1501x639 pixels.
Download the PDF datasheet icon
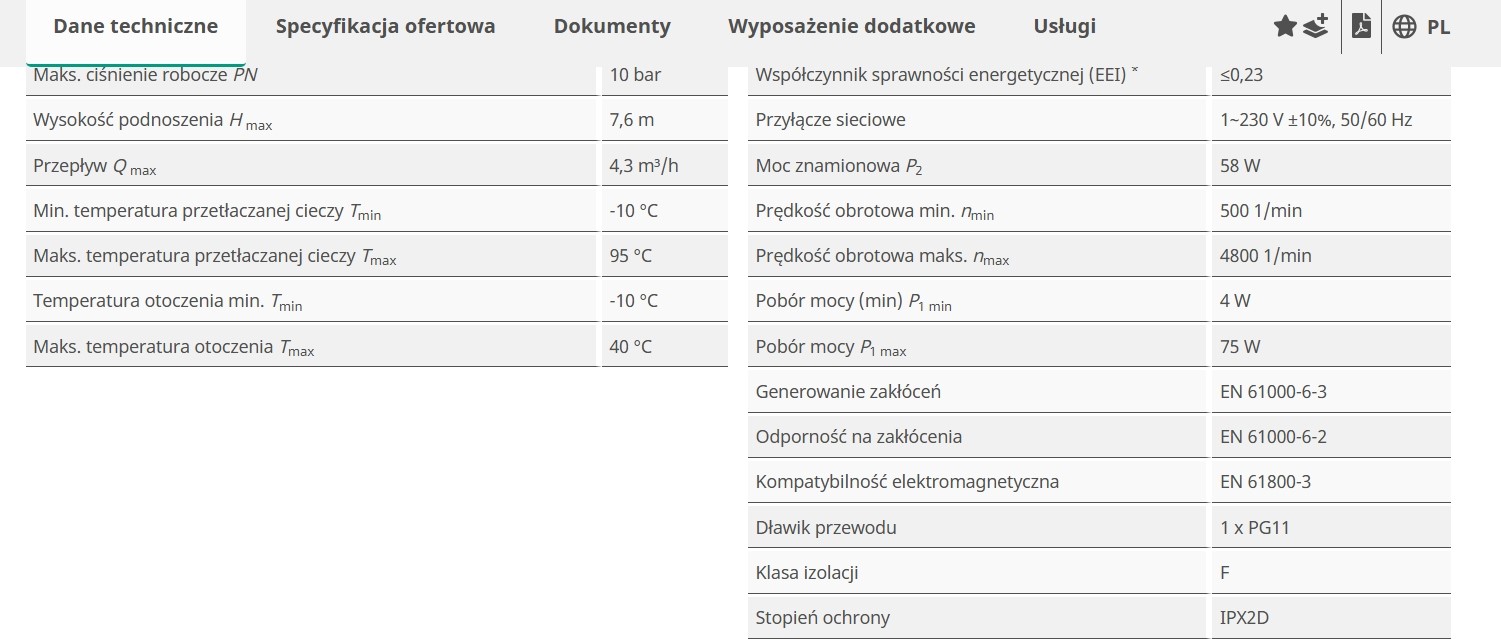pyautogui.click(x=1361, y=26)
